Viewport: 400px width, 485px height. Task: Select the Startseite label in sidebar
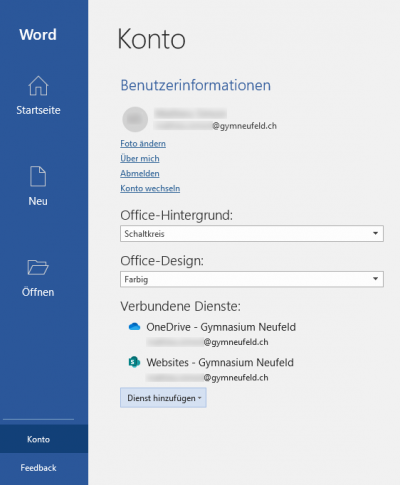tap(38, 110)
